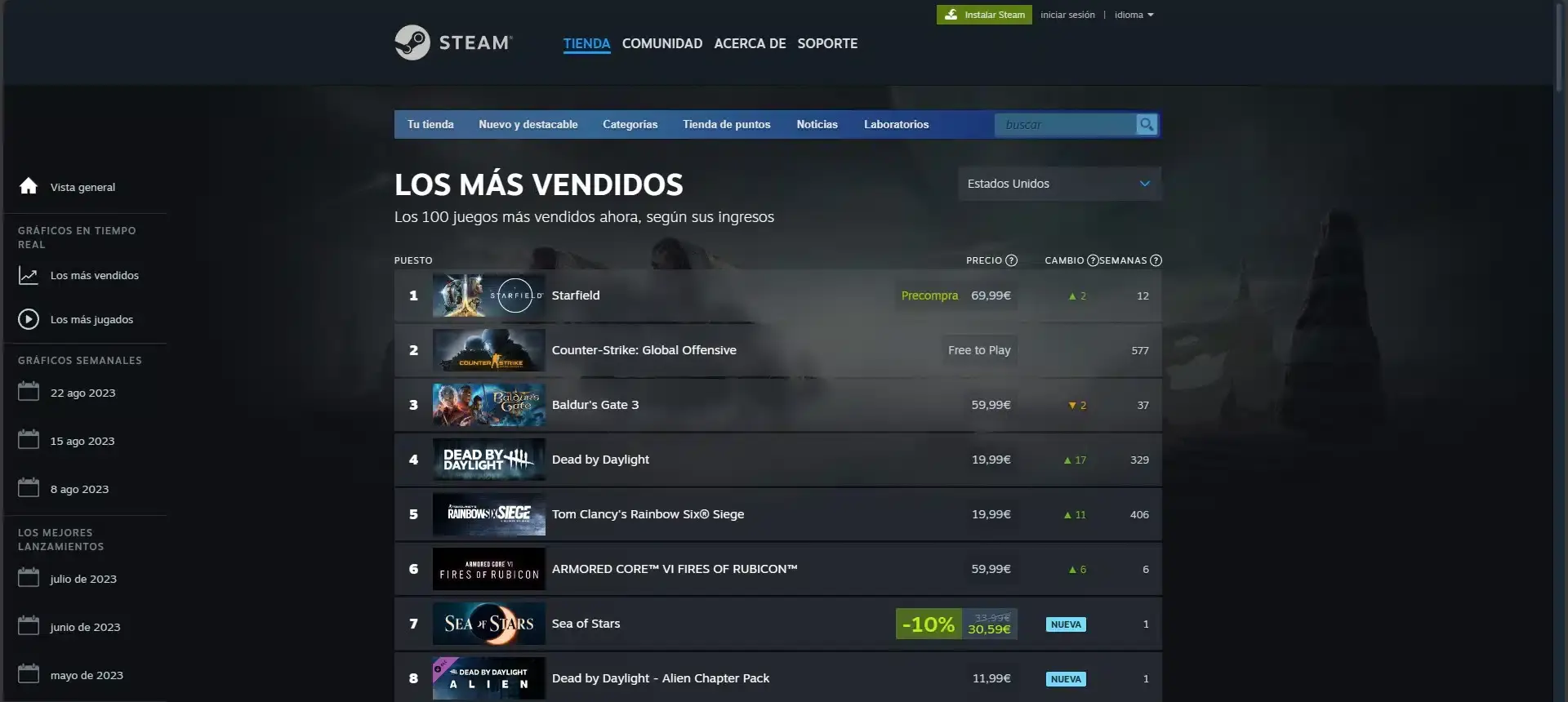Go to the TIENDA section

click(x=586, y=43)
